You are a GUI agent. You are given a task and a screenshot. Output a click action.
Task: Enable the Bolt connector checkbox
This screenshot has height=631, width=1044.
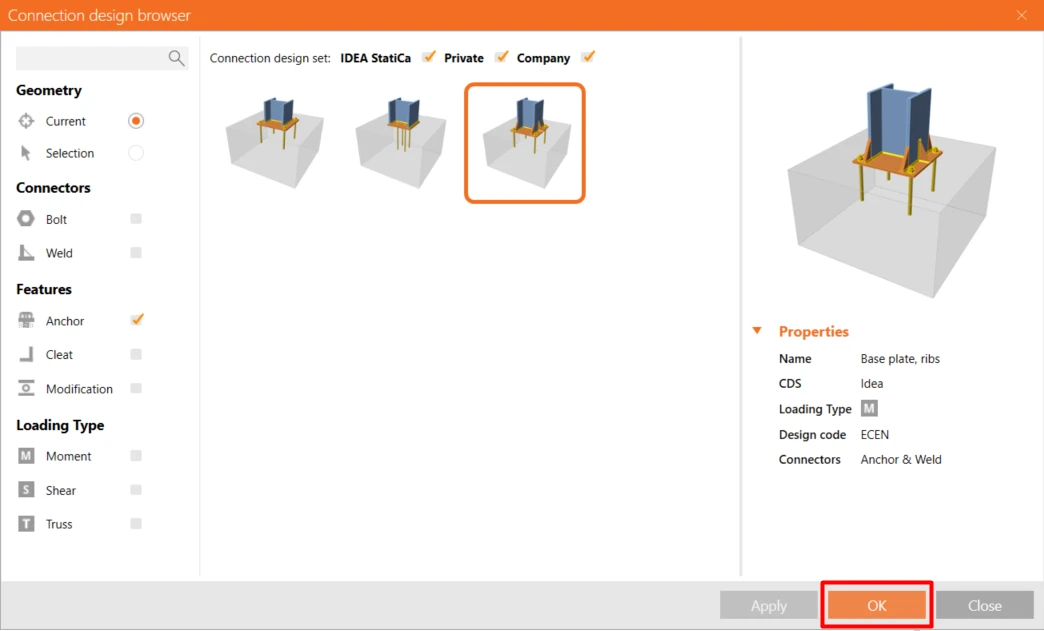click(136, 219)
